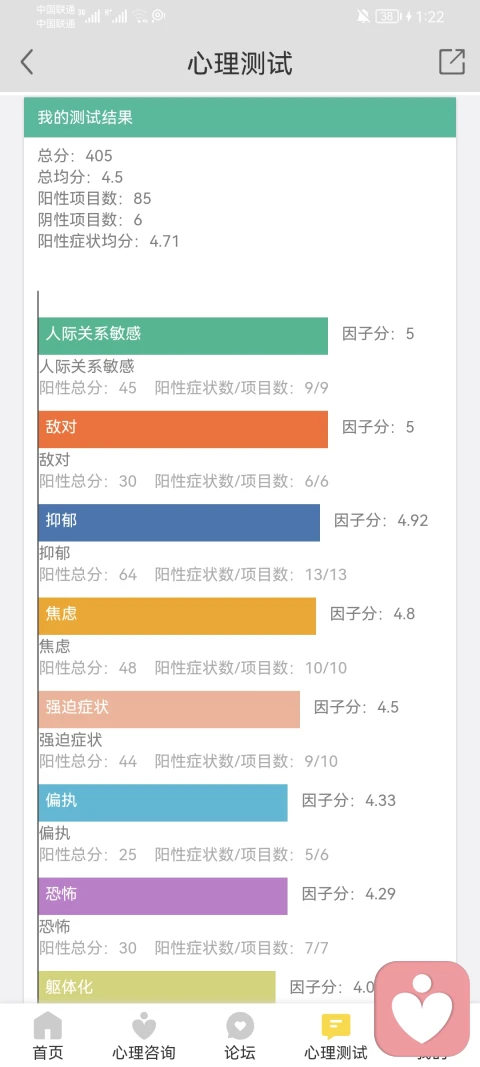This screenshot has width=480, height=1067.
Task: Tap the back arrow icon
Action: click(x=27, y=62)
